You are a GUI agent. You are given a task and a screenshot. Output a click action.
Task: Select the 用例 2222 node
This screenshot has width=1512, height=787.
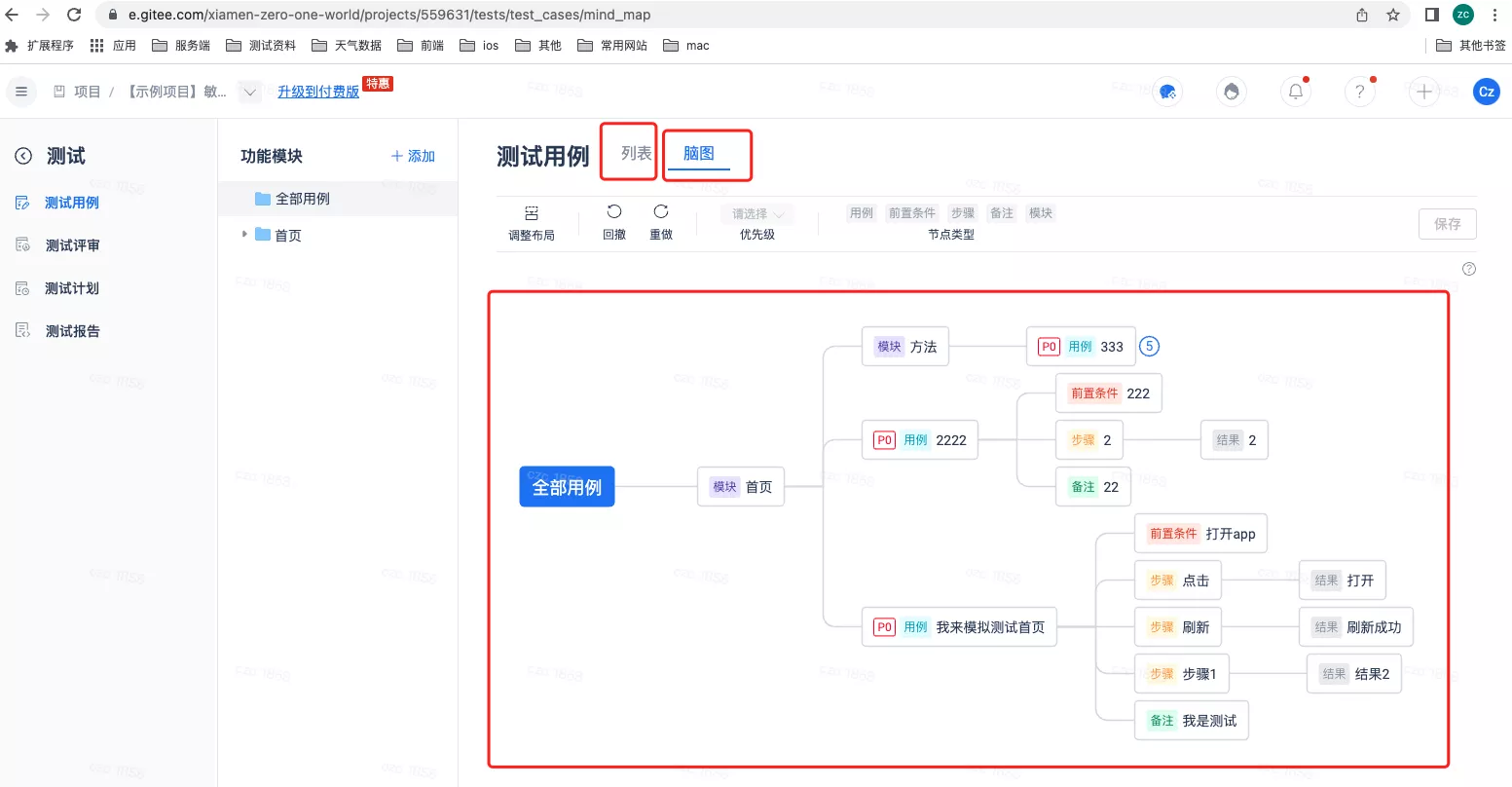pos(920,440)
